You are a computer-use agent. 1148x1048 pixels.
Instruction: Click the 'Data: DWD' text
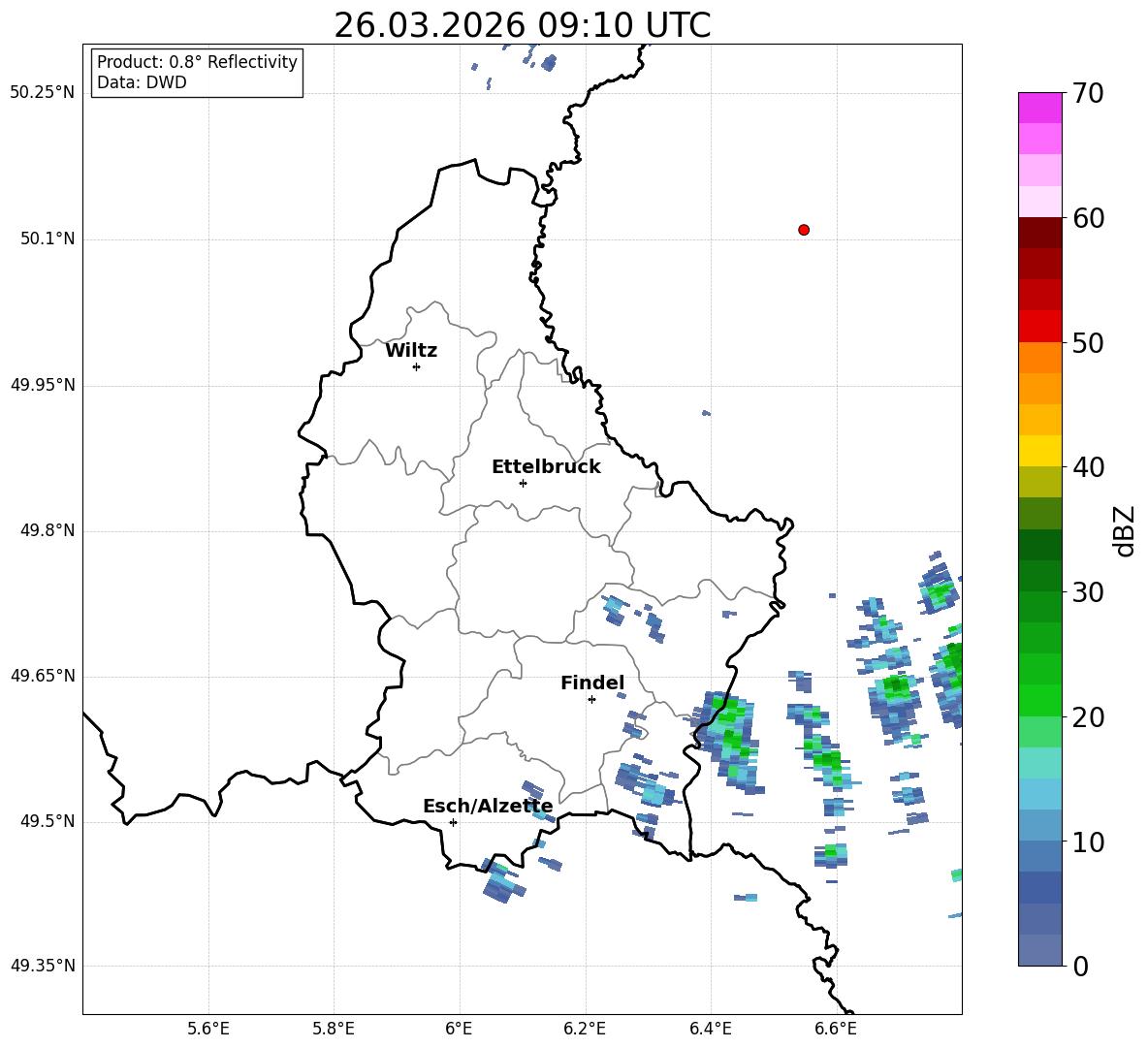point(142,82)
